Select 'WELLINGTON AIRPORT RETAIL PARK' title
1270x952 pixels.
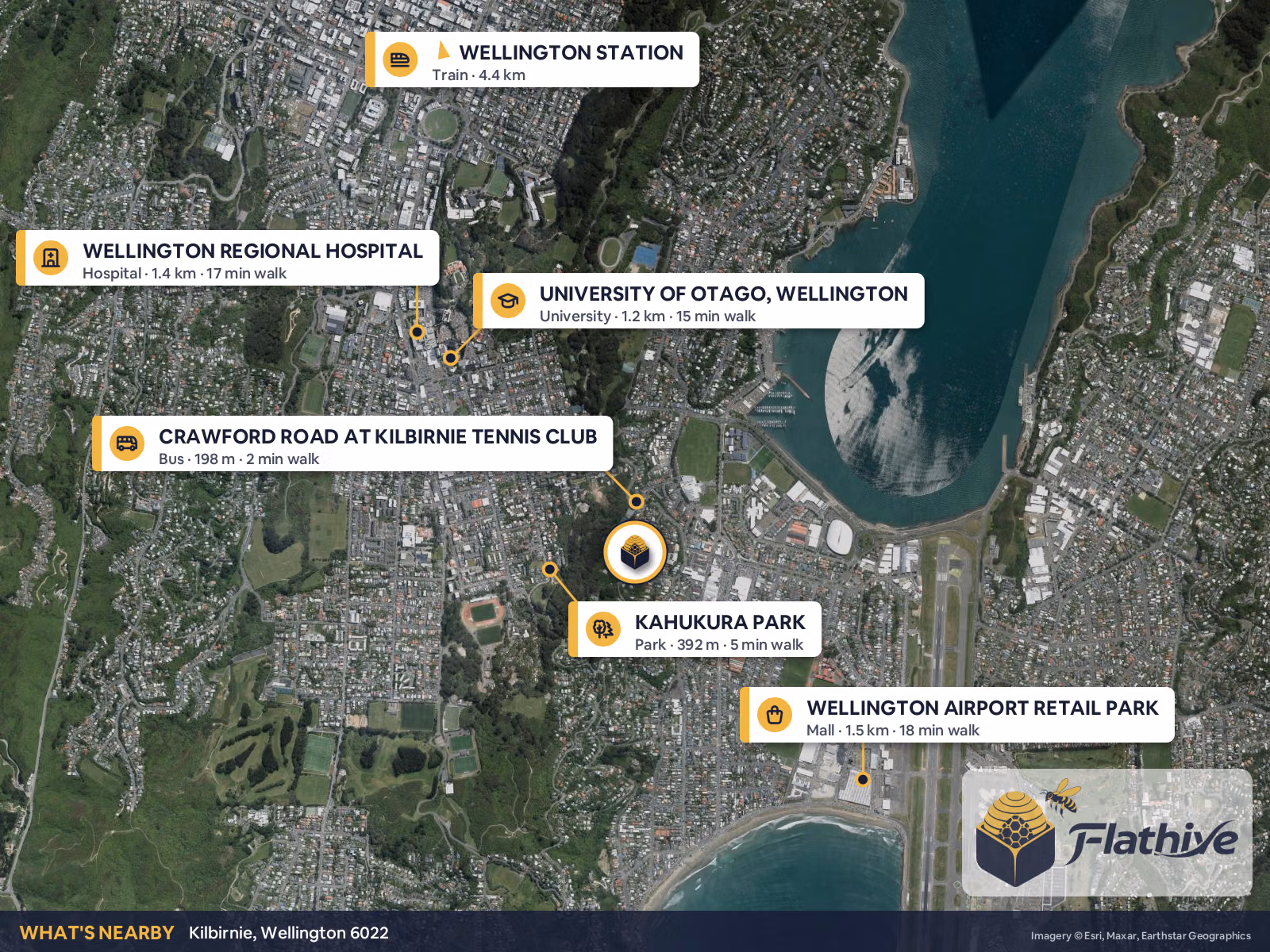pos(983,708)
